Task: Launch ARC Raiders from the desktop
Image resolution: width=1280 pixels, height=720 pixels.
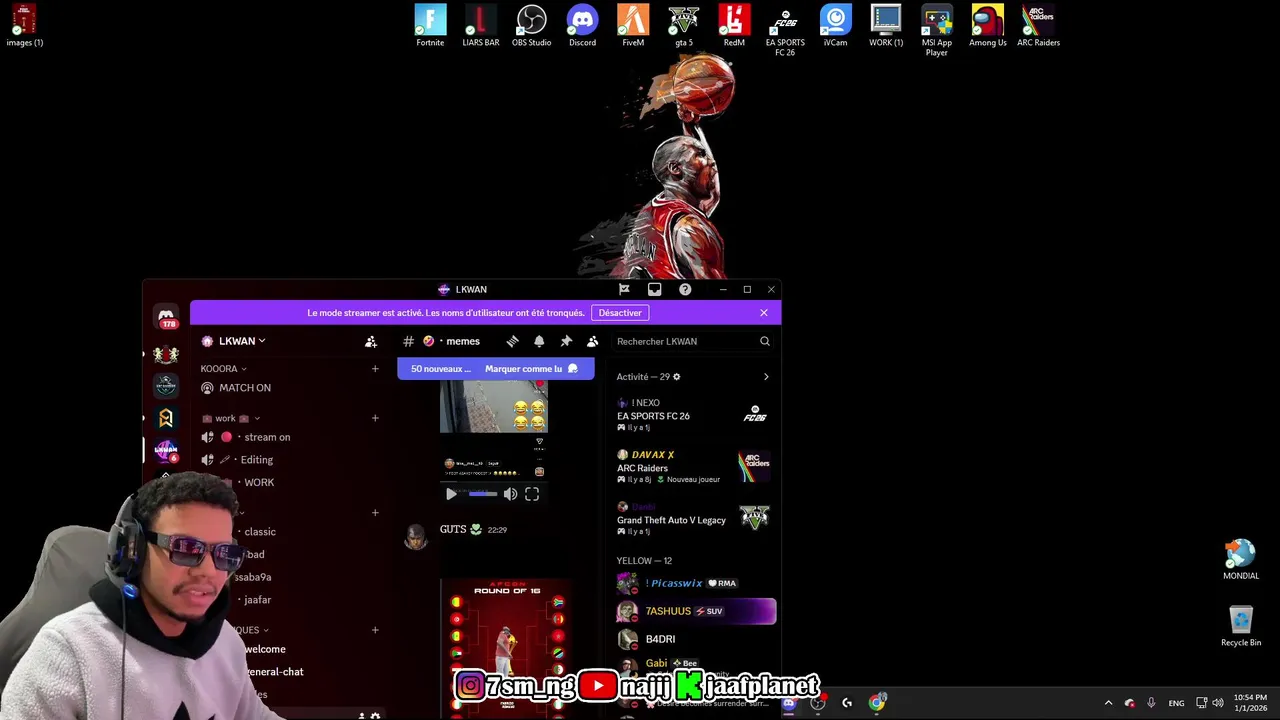Action: [x=1038, y=26]
